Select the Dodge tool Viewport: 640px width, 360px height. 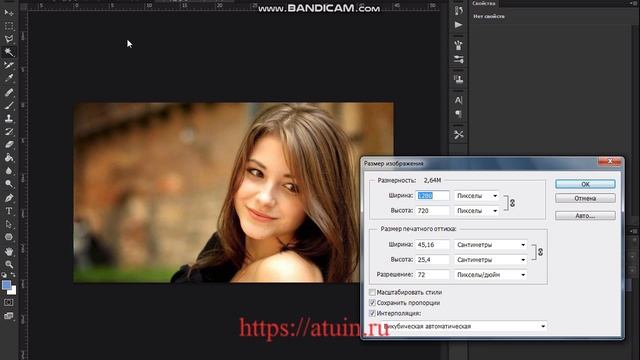(x=9, y=184)
